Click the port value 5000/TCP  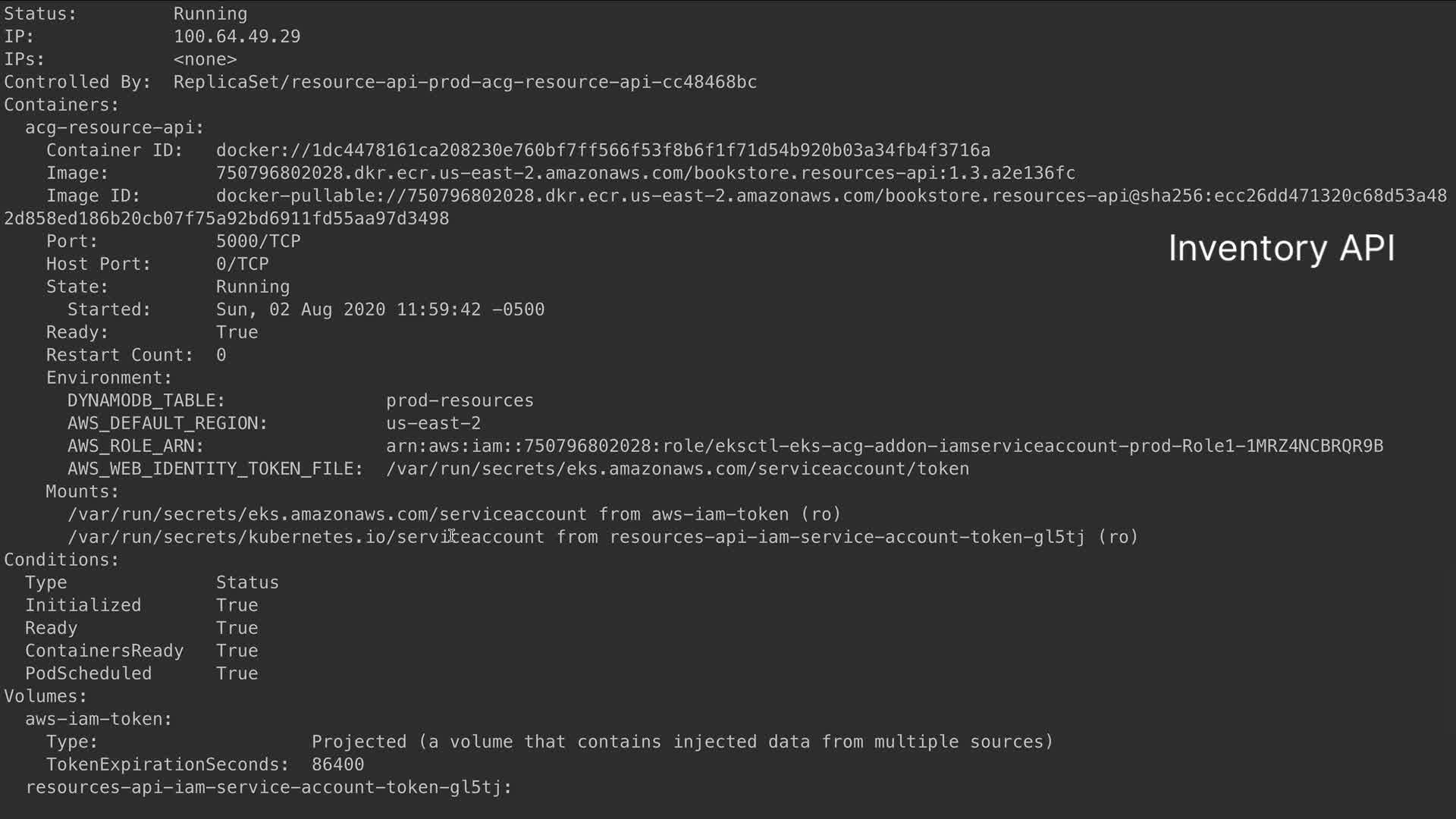point(258,241)
